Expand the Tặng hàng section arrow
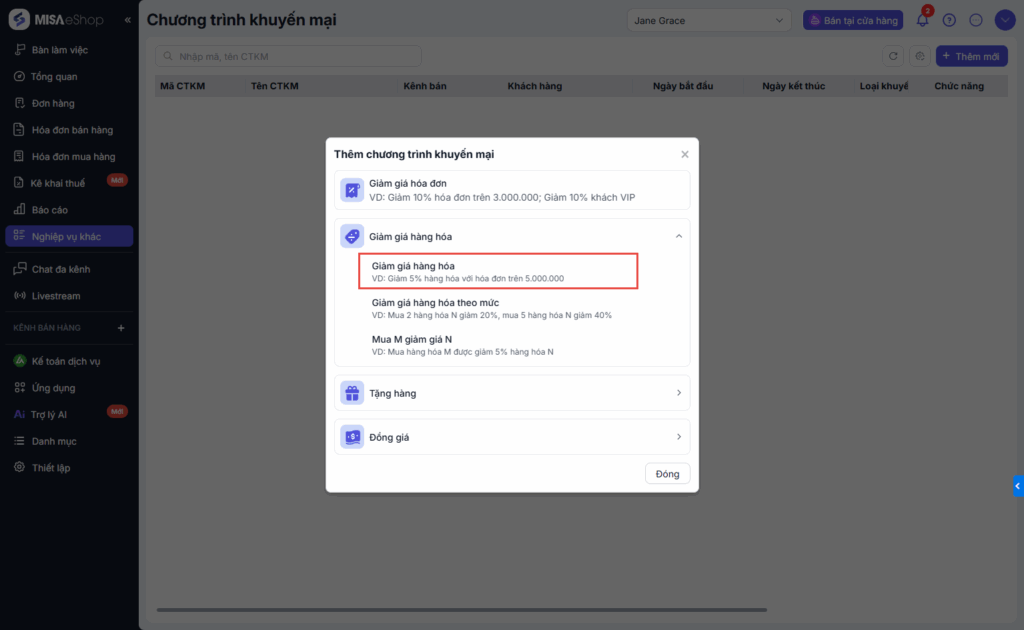1024x630 pixels. click(679, 393)
